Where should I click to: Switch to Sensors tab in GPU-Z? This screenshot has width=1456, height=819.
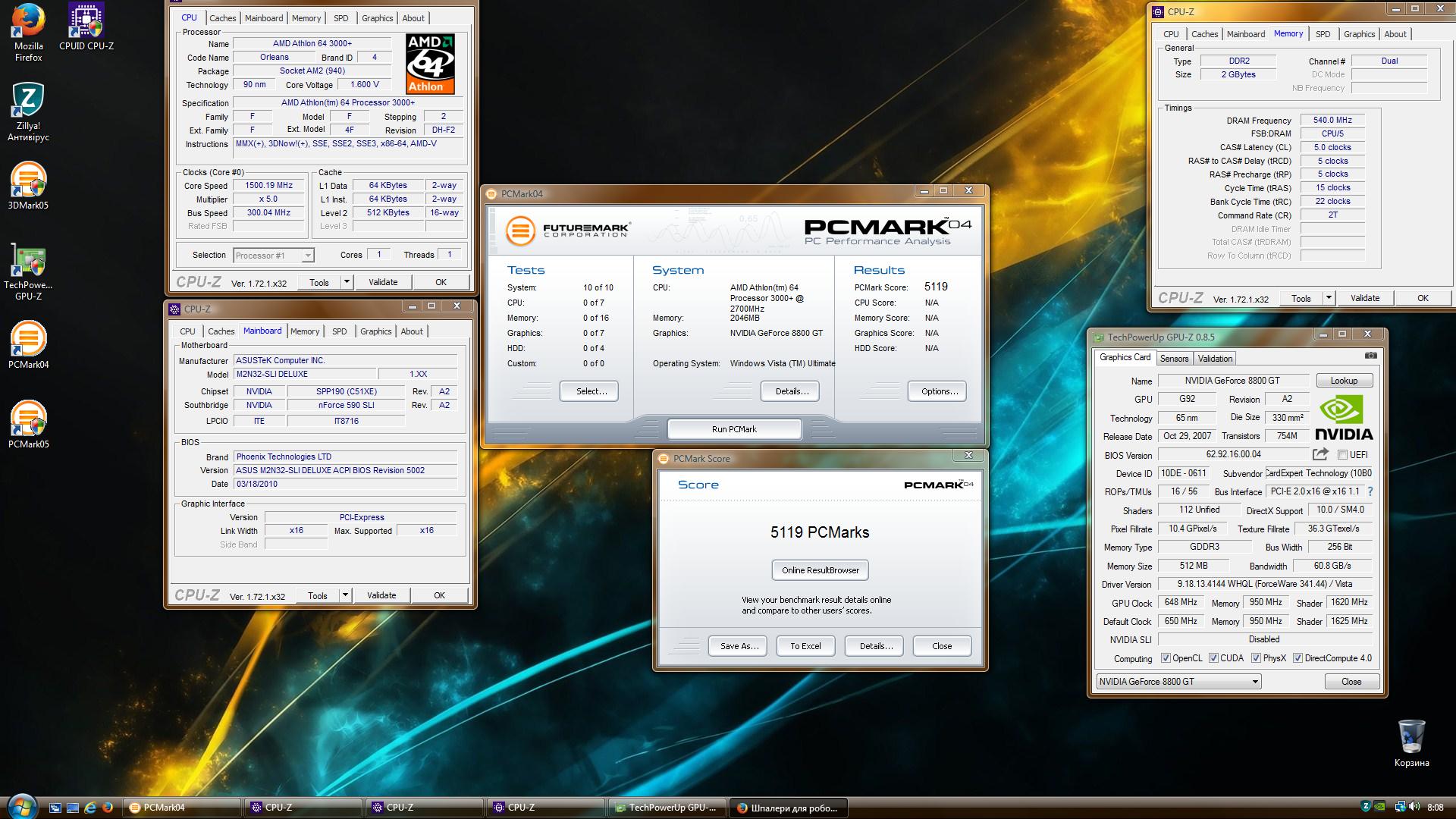coord(1174,359)
